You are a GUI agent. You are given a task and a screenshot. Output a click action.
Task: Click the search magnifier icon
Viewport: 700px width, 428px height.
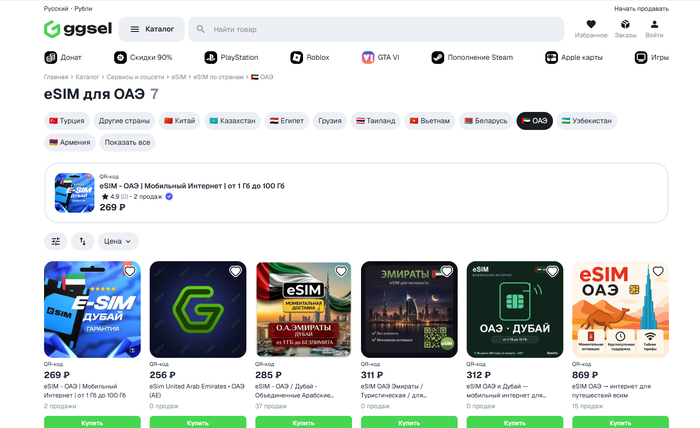coord(200,29)
